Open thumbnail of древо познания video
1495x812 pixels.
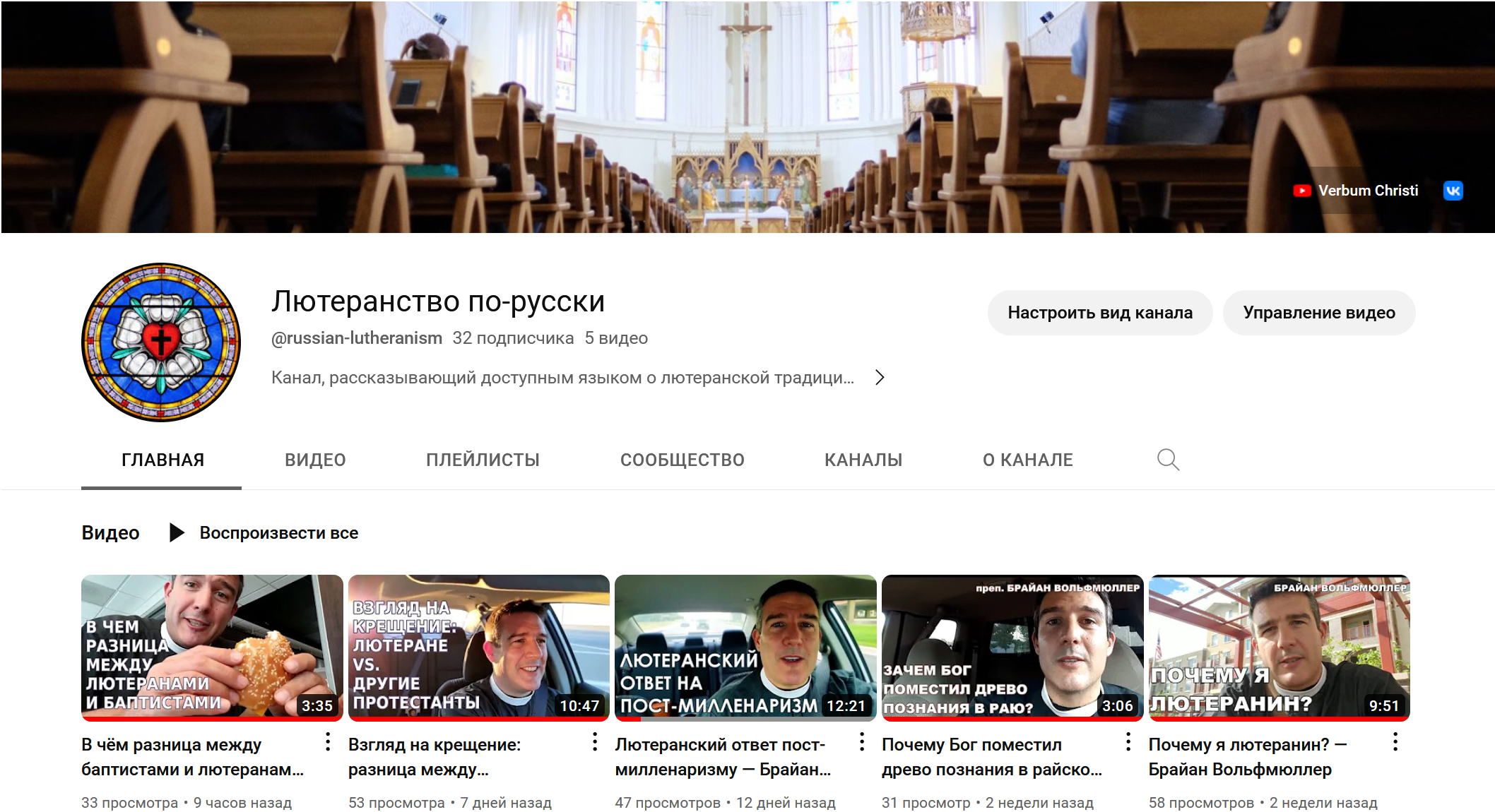pyautogui.click(x=1012, y=647)
